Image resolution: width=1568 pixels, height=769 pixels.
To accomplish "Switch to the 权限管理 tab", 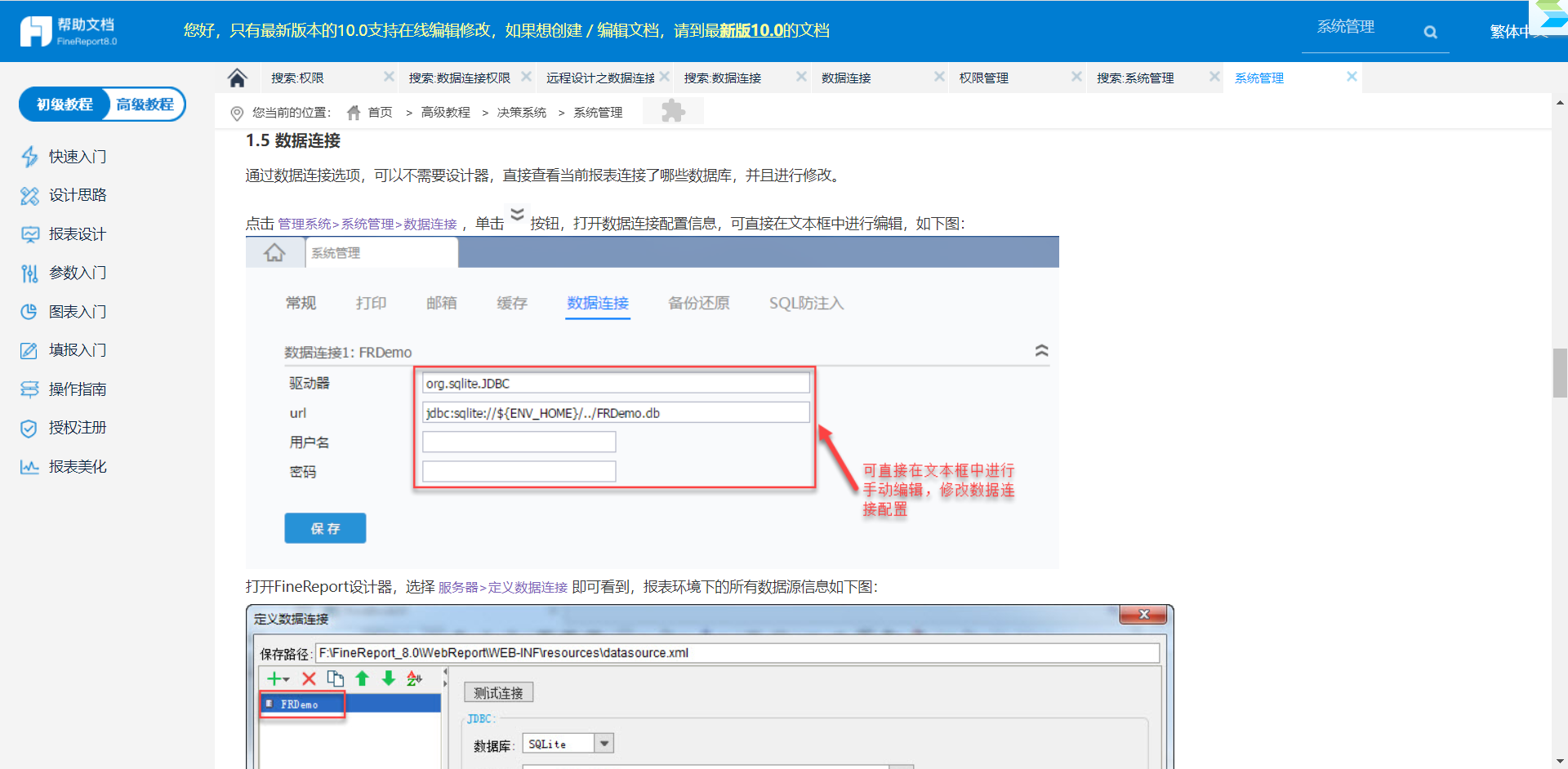I will (983, 78).
